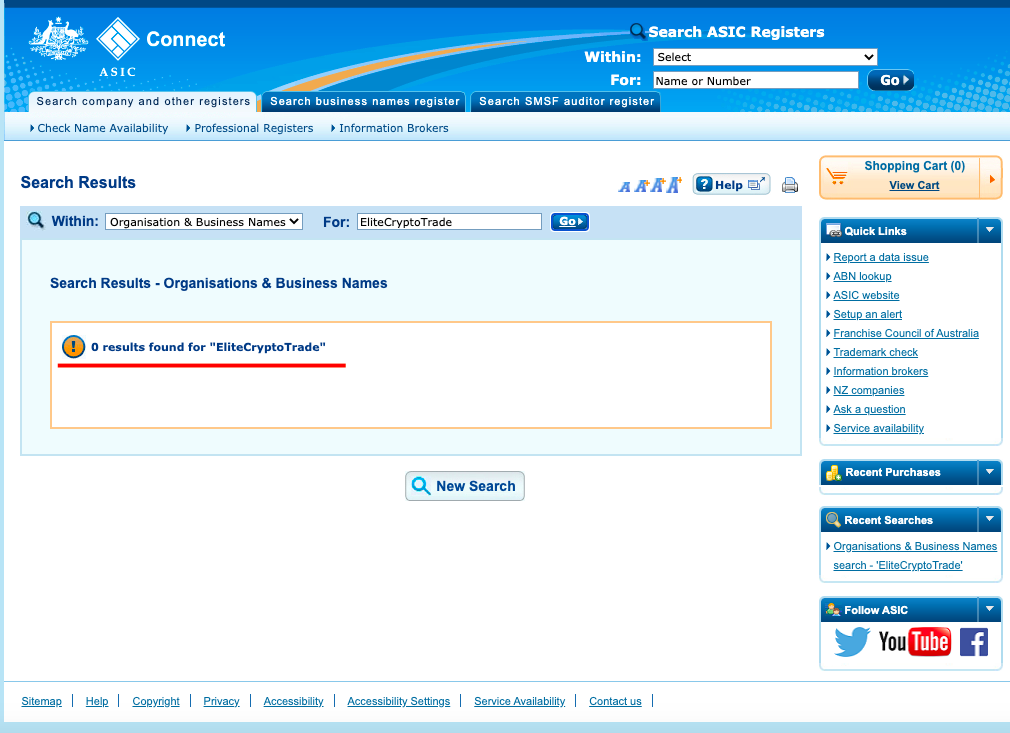This screenshot has height=733, width=1010.
Task: Open ASIC Facebook page icon
Action: [973, 642]
